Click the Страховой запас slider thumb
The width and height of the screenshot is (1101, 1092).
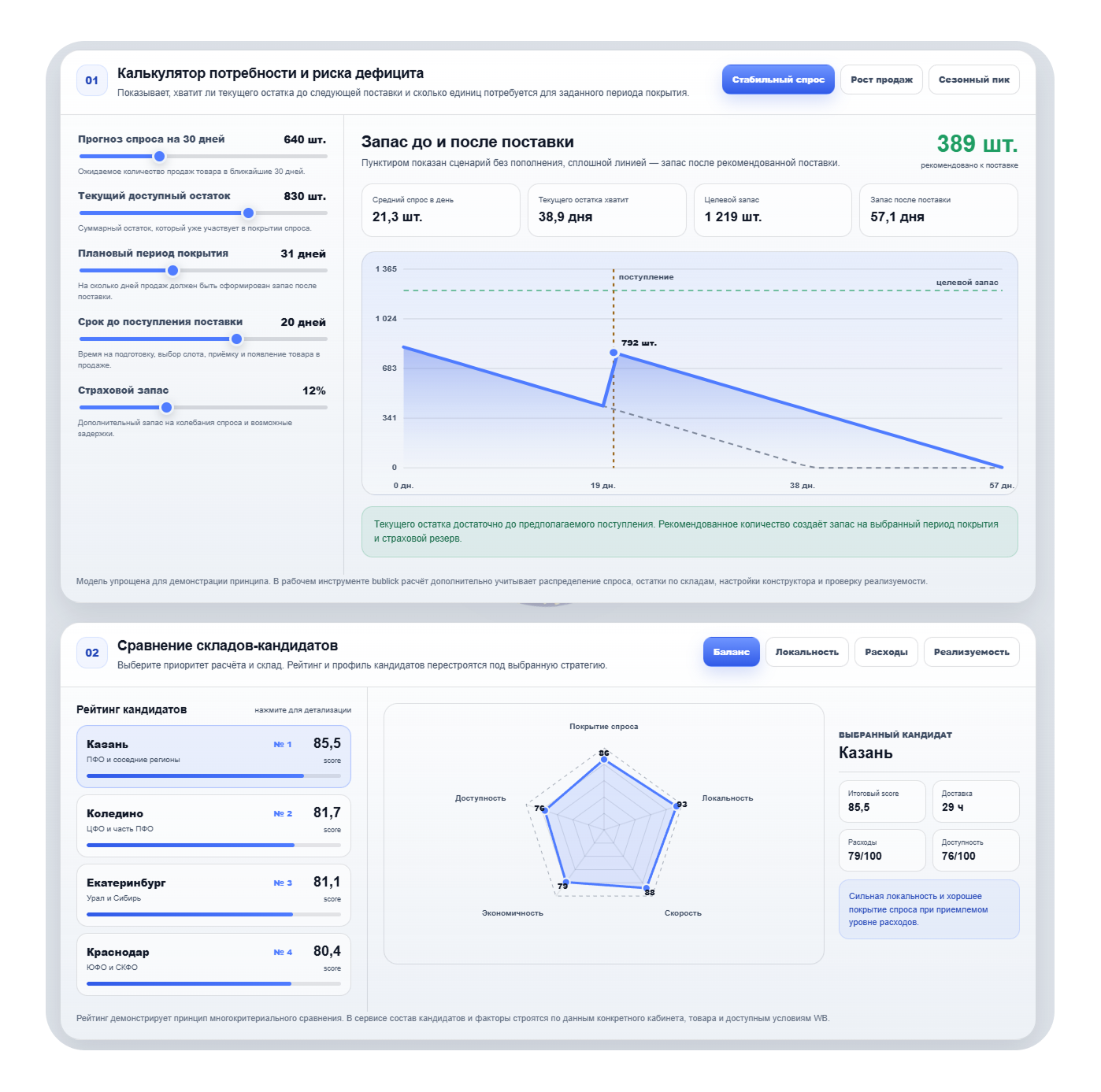tap(166, 407)
